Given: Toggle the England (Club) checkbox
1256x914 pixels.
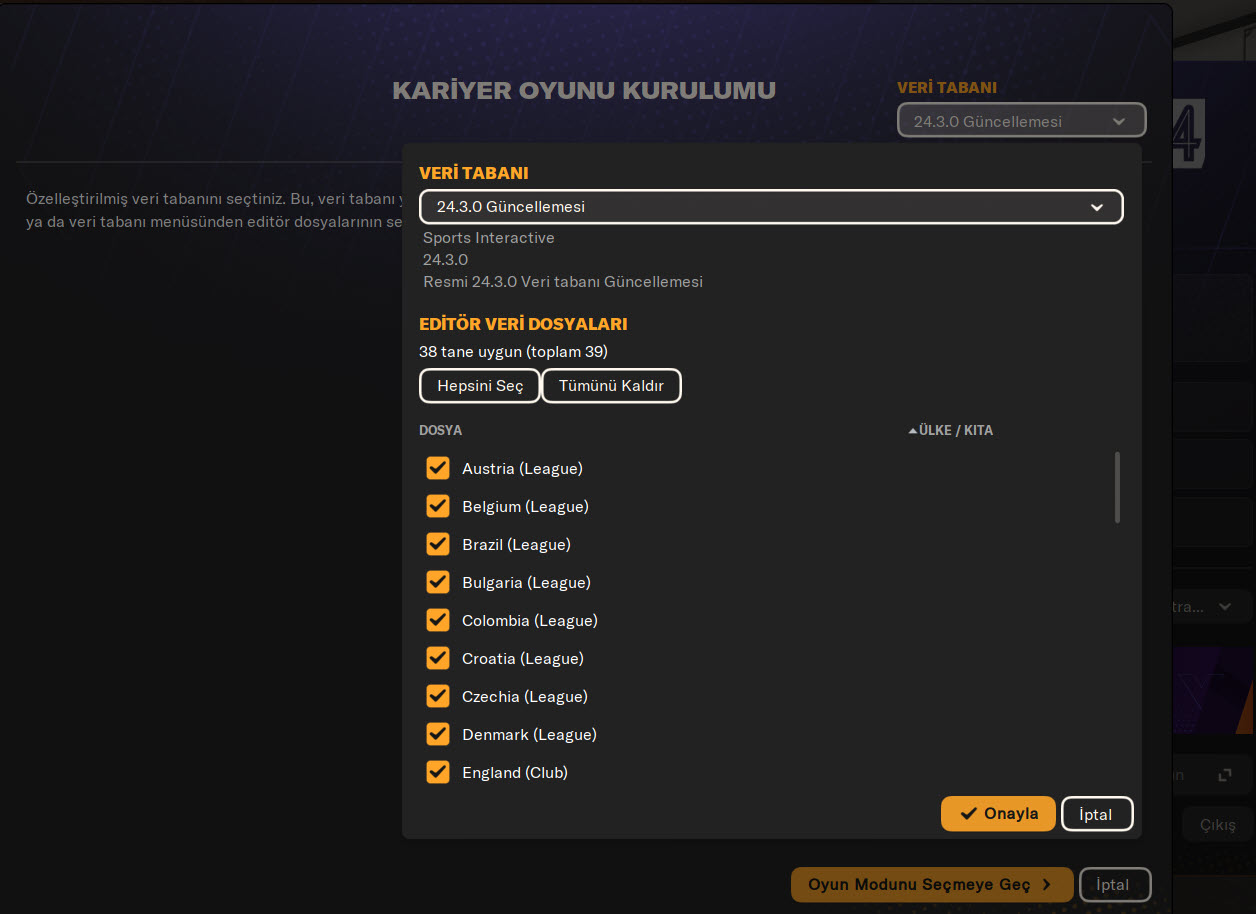Looking at the screenshot, I should (438, 772).
